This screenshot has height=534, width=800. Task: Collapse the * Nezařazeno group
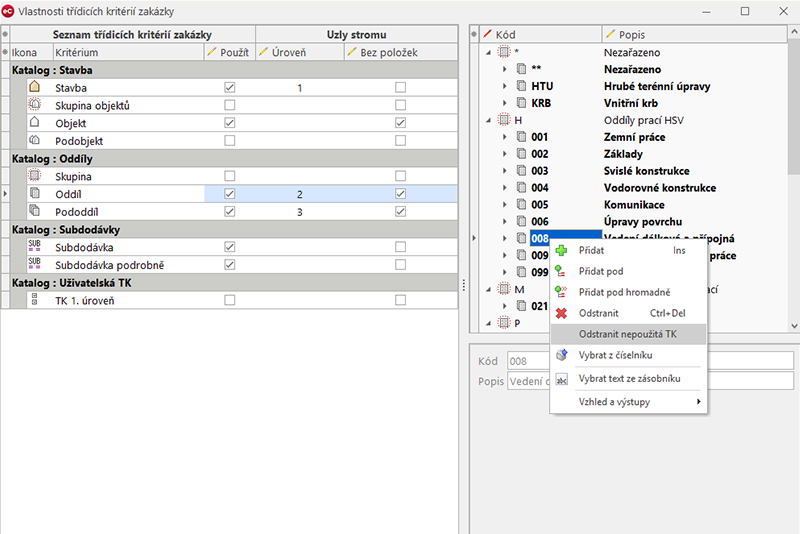(x=489, y=53)
